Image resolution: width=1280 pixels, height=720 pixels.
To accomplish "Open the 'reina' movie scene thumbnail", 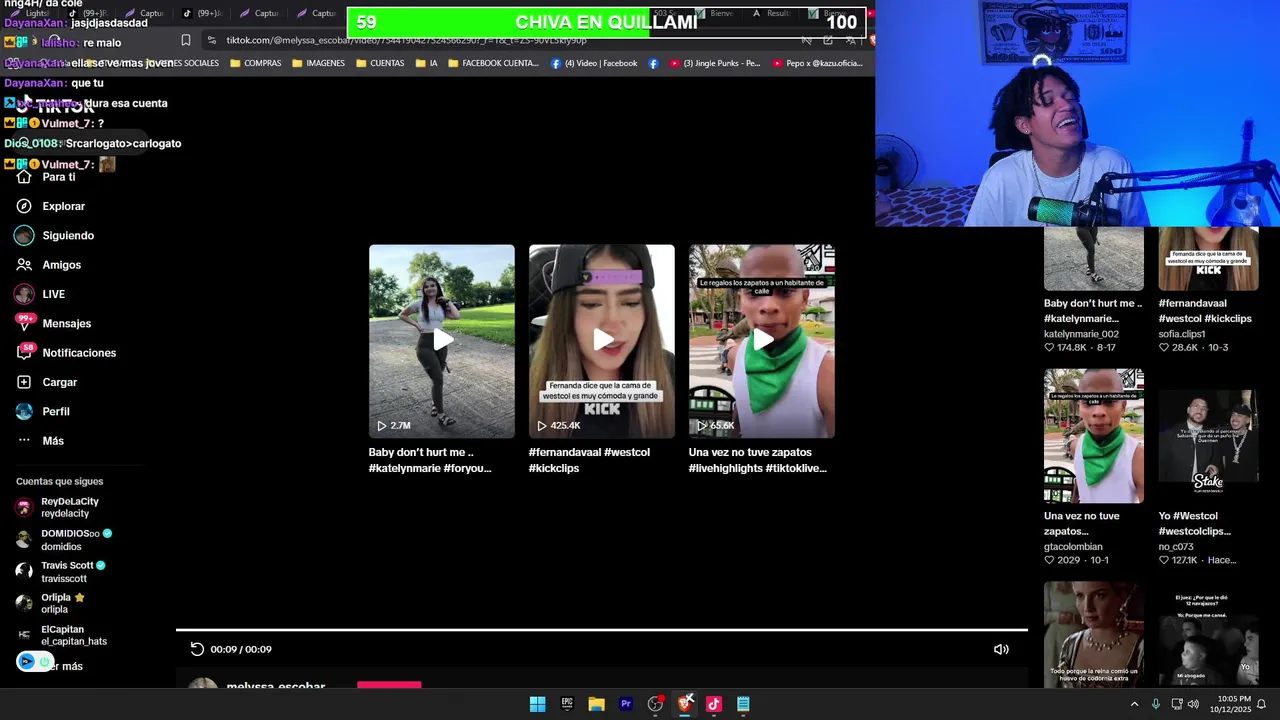I will click(x=1094, y=634).
